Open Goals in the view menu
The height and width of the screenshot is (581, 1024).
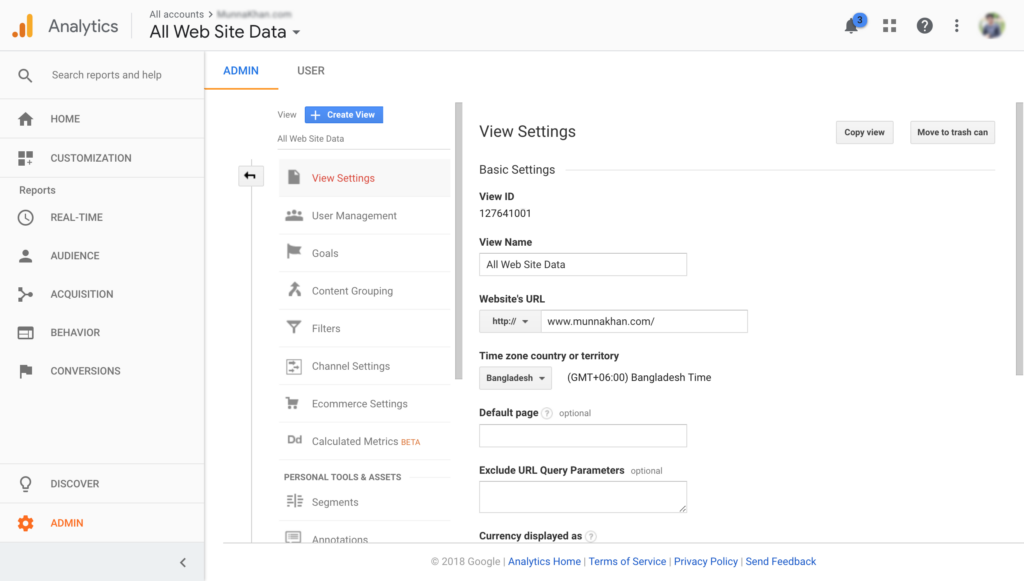point(325,253)
